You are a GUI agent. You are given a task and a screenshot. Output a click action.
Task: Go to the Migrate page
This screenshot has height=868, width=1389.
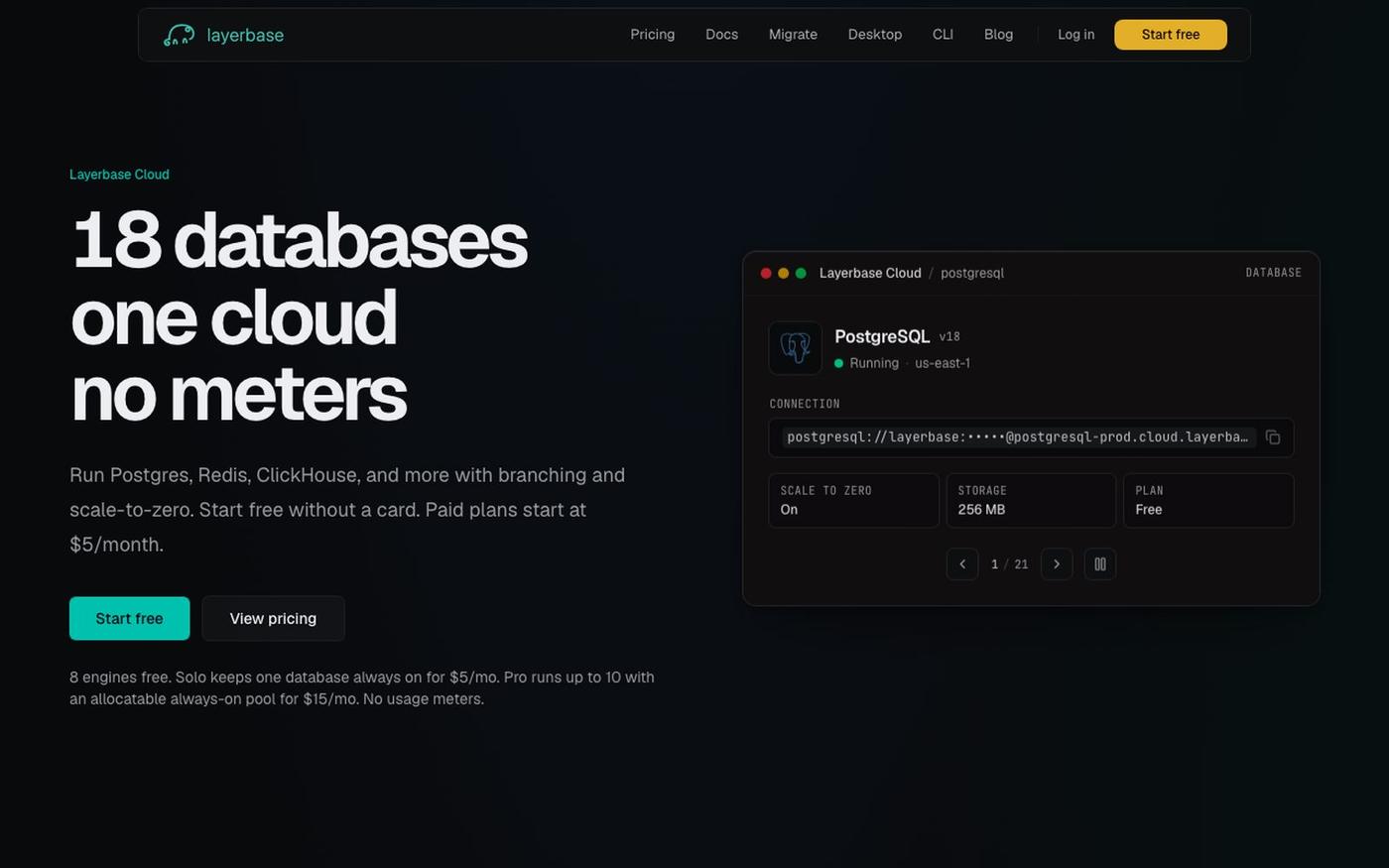pyautogui.click(x=794, y=35)
